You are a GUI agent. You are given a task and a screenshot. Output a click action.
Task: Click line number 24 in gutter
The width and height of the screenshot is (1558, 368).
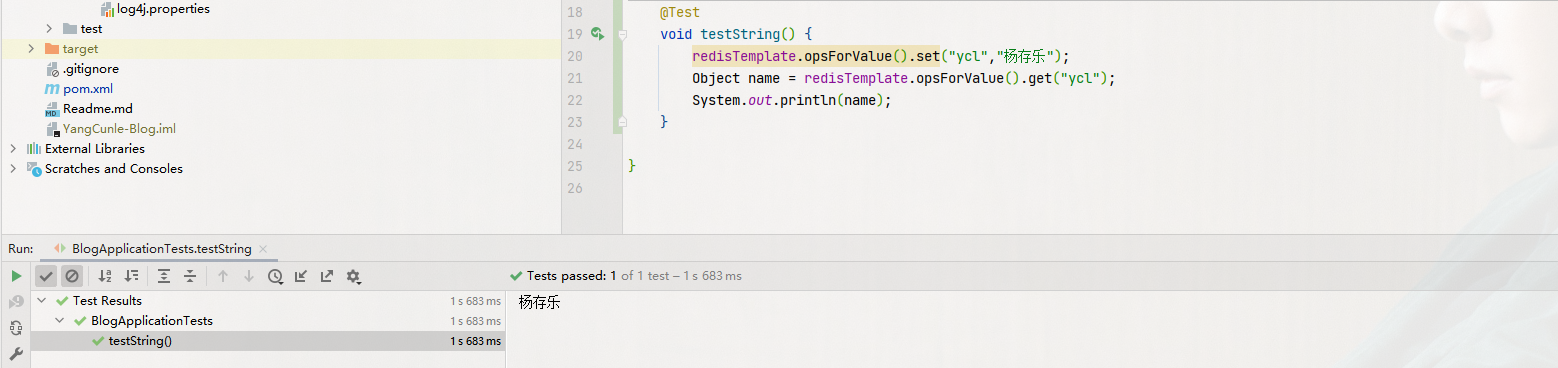pos(574,144)
